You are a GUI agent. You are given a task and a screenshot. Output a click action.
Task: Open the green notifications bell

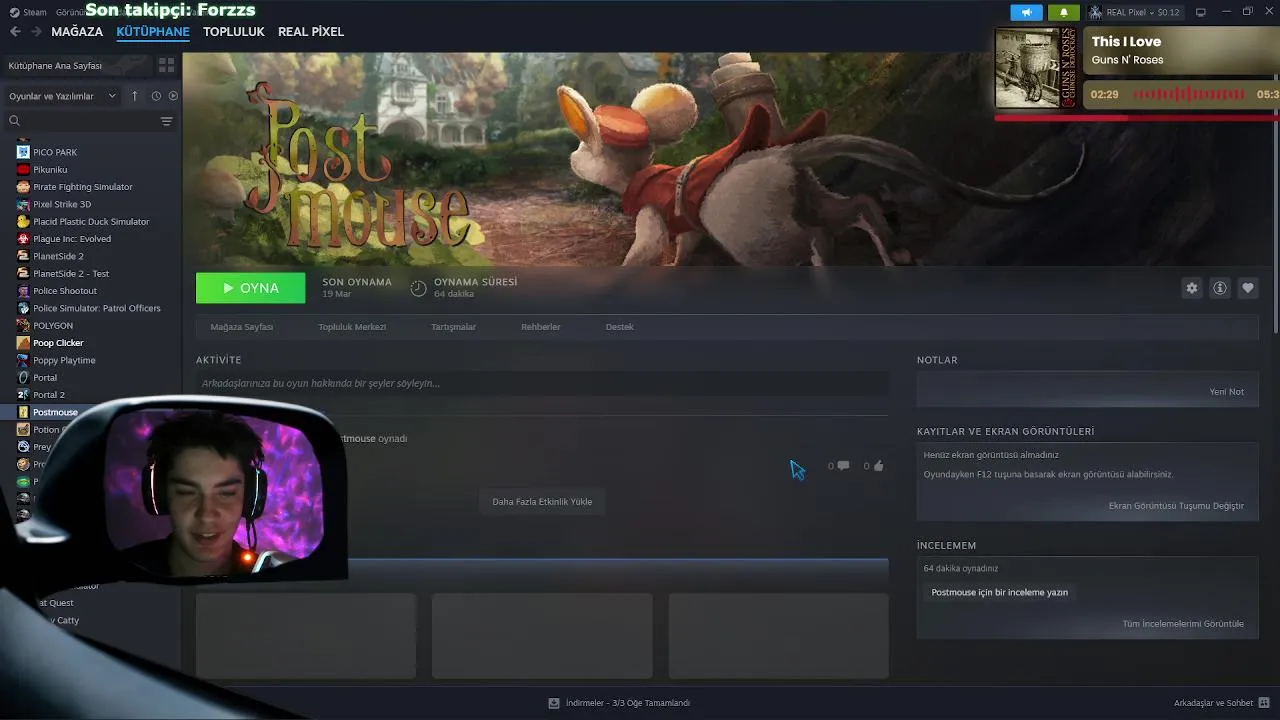coord(1063,12)
